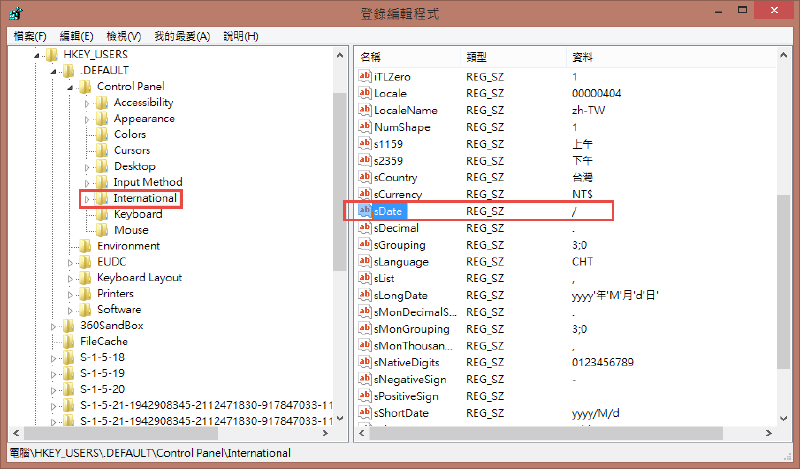The image size is (800, 469).
Task: Select the sShortDate value entry
Action: click(x=401, y=414)
